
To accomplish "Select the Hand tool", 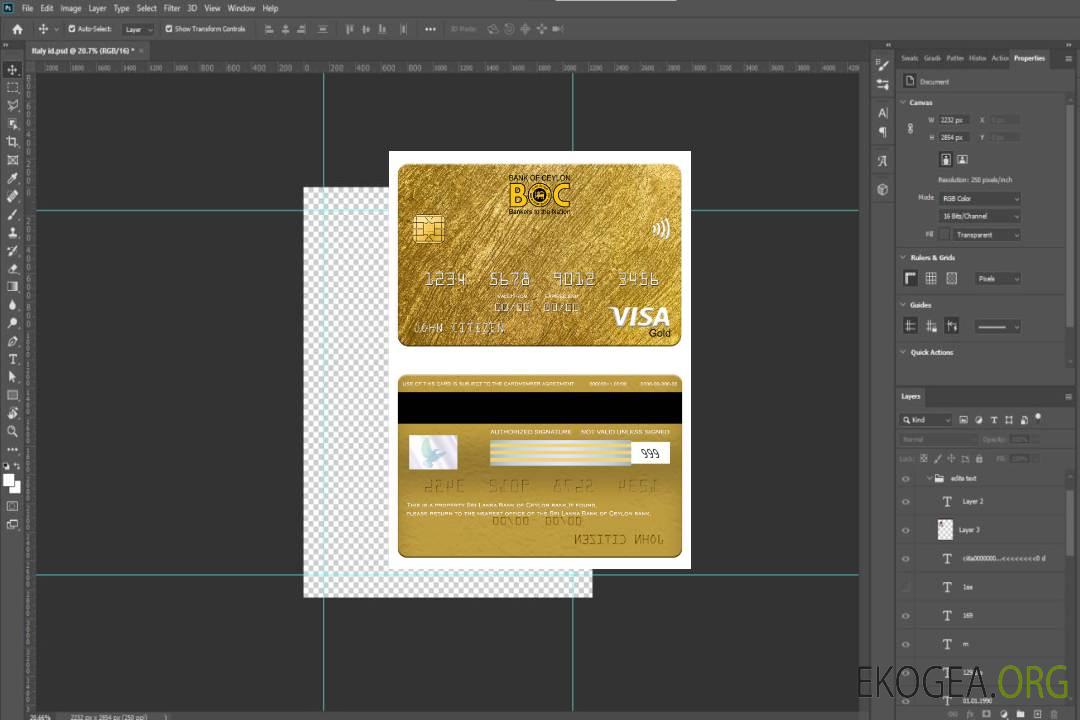I will 12,413.
